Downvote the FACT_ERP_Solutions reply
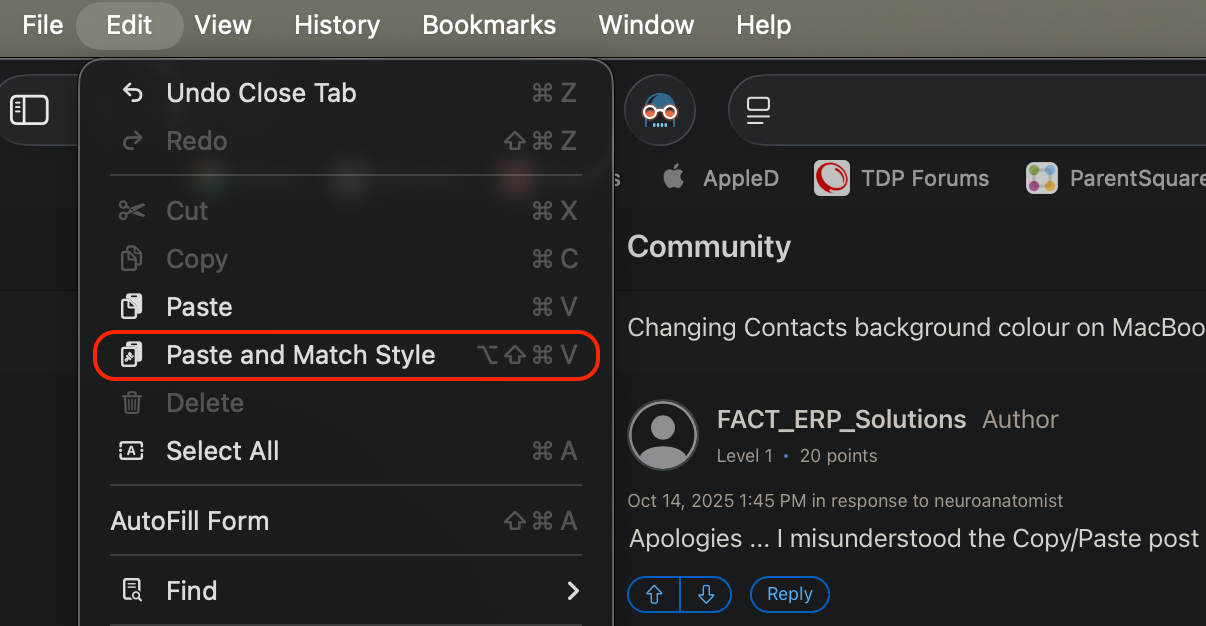Screen dimensions: 1206x626 pyautogui.click(x=706, y=594)
